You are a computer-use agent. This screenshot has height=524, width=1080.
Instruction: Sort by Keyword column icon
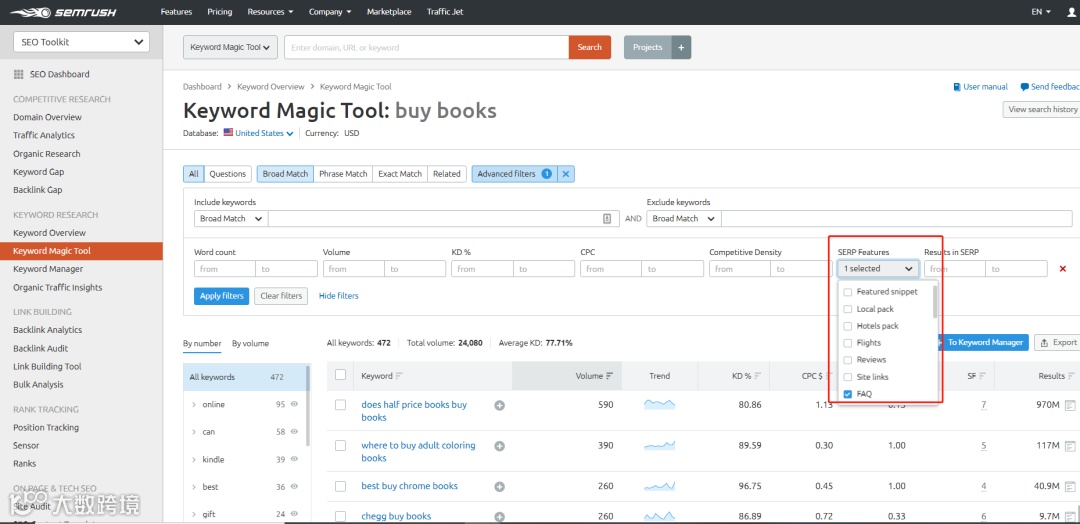click(x=399, y=376)
